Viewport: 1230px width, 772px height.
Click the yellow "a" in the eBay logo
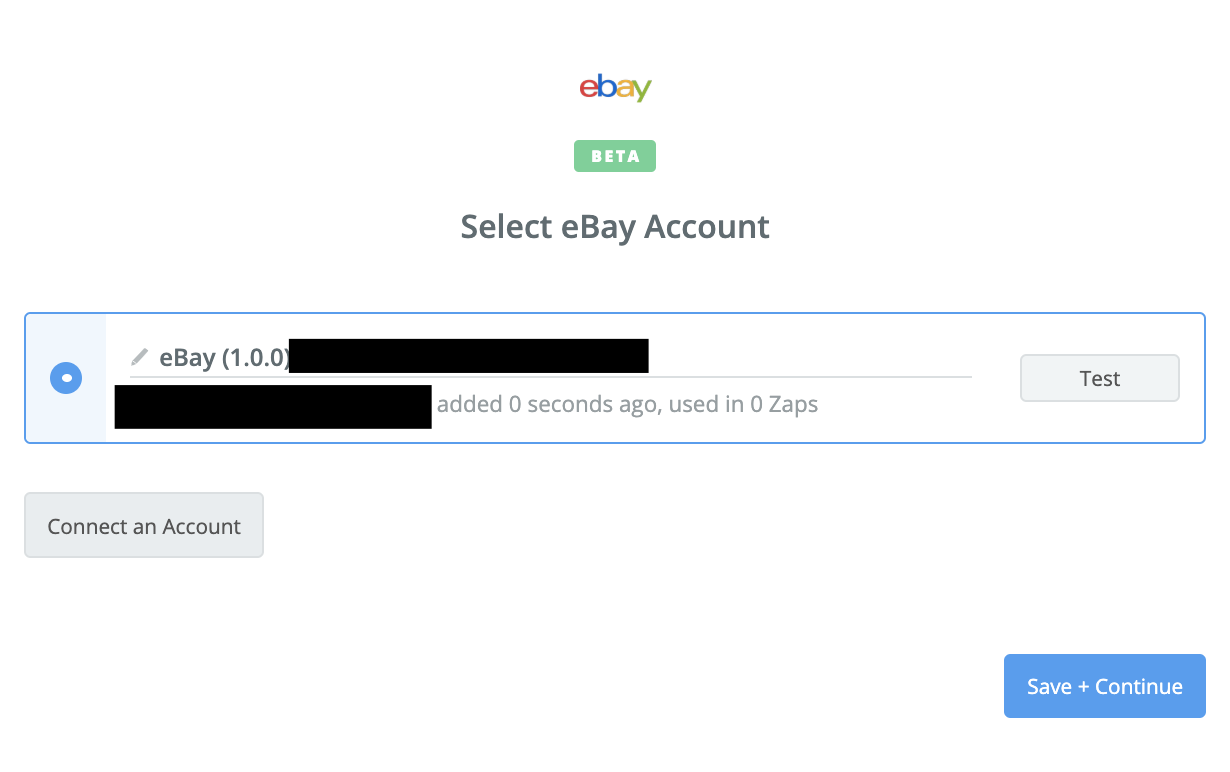(x=623, y=89)
